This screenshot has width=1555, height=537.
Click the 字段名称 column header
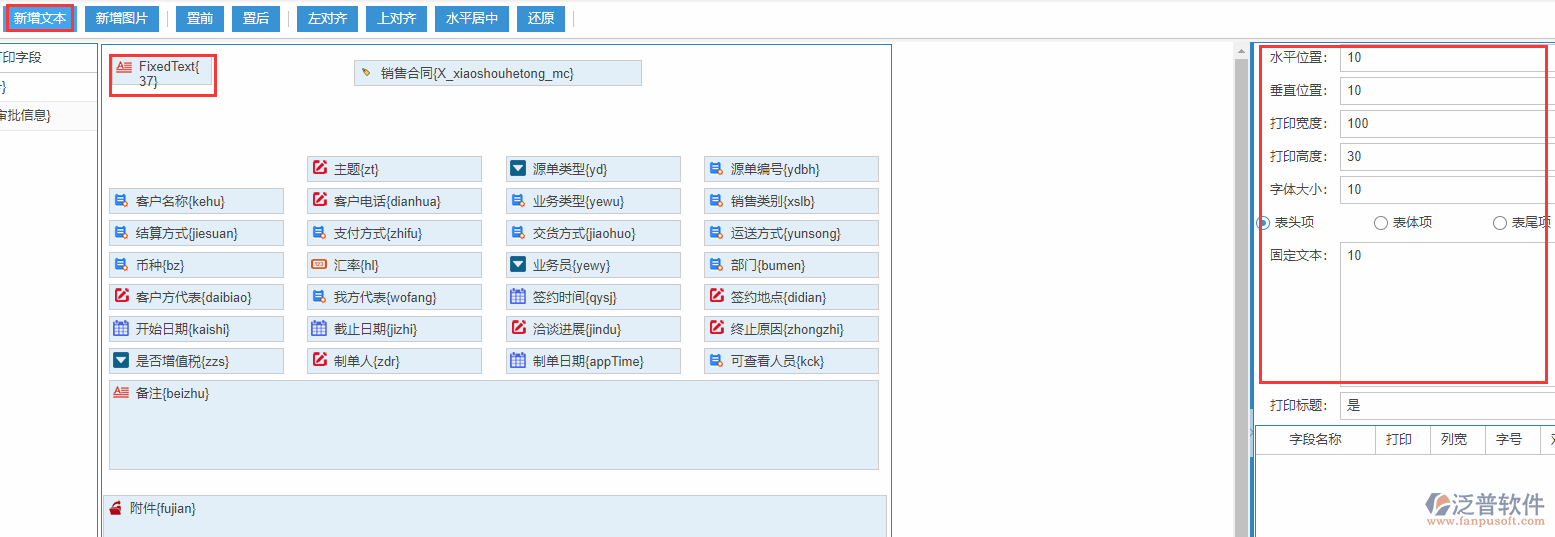click(x=1315, y=440)
